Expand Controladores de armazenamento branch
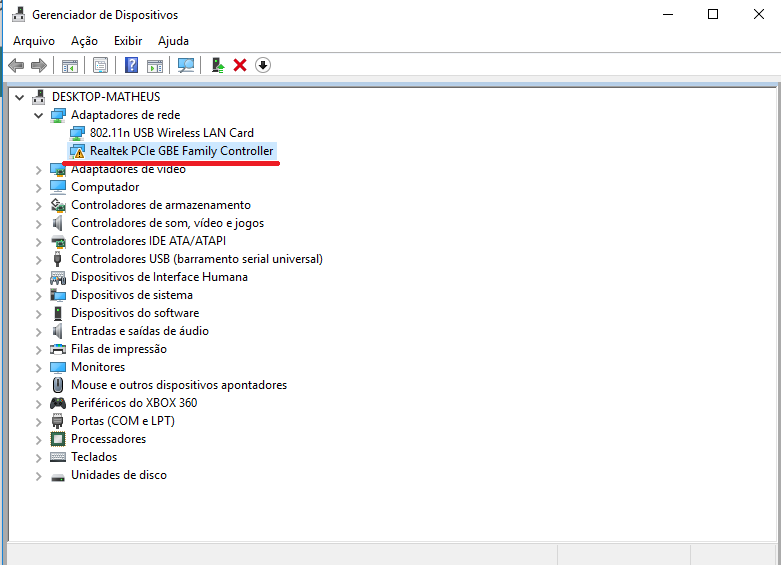Screen dimensions: 781x565 [38, 206]
